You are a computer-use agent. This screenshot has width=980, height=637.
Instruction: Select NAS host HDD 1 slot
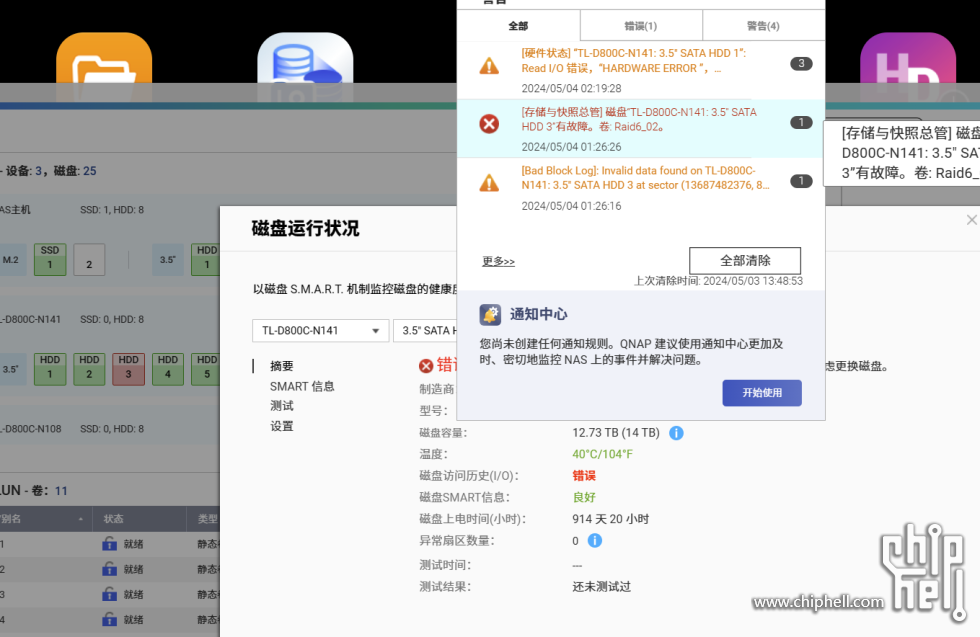coord(206,259)
